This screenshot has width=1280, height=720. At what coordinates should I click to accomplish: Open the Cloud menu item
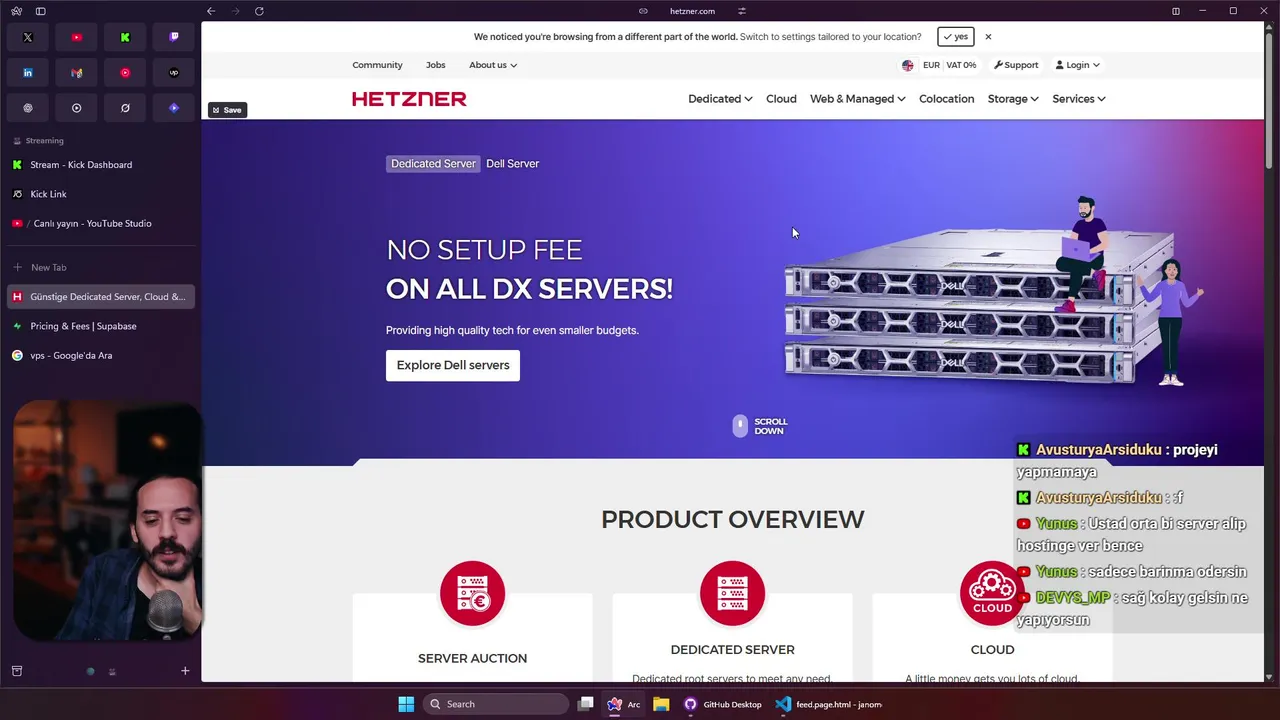point(781,99)
